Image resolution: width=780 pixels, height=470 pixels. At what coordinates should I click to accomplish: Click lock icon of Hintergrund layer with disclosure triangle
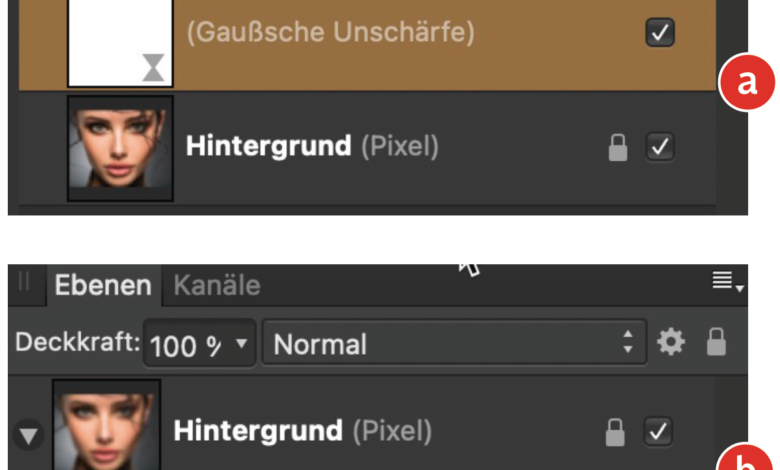point(616,432)
